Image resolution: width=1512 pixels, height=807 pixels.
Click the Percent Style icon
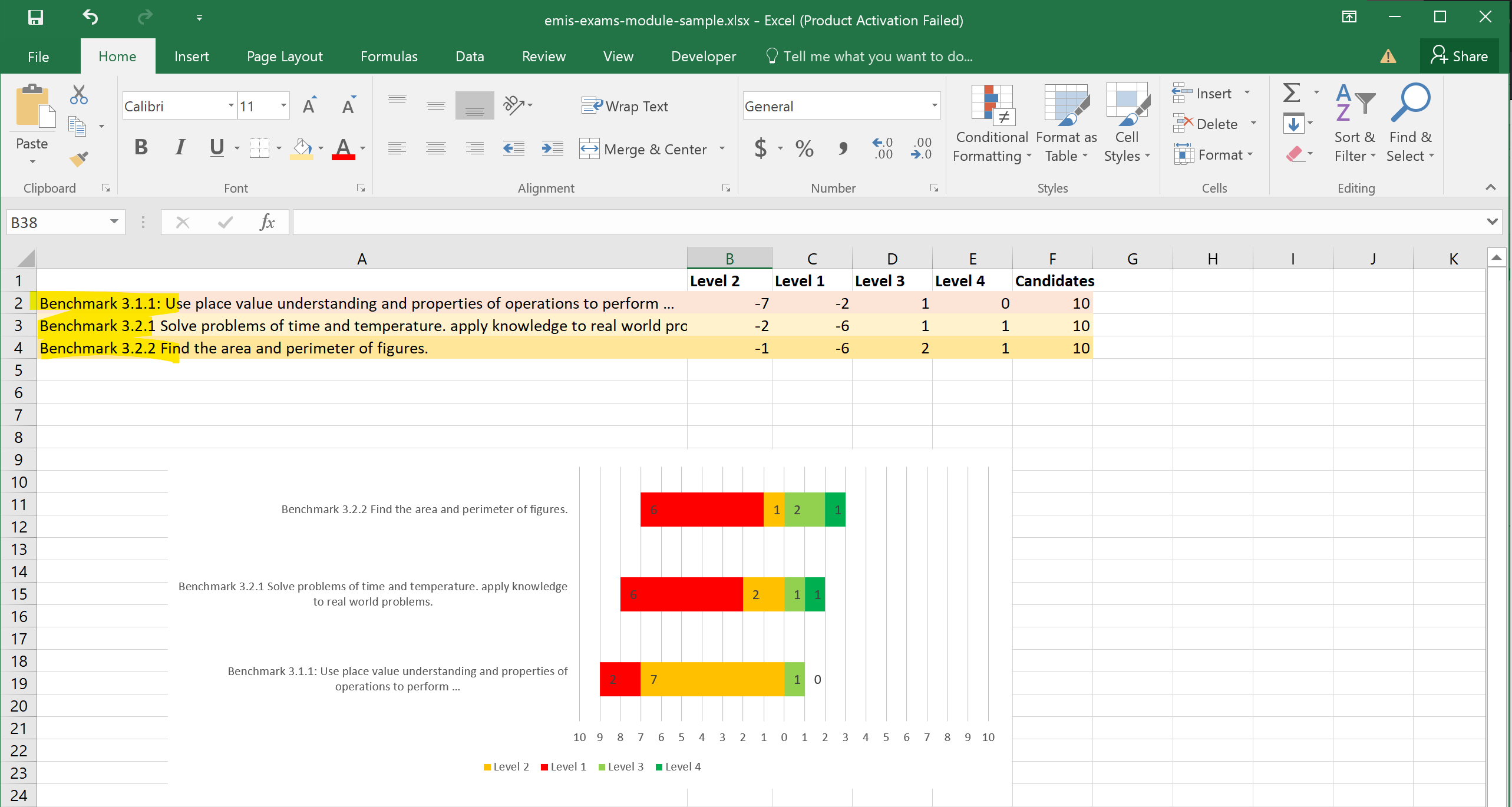pos(804,148)
